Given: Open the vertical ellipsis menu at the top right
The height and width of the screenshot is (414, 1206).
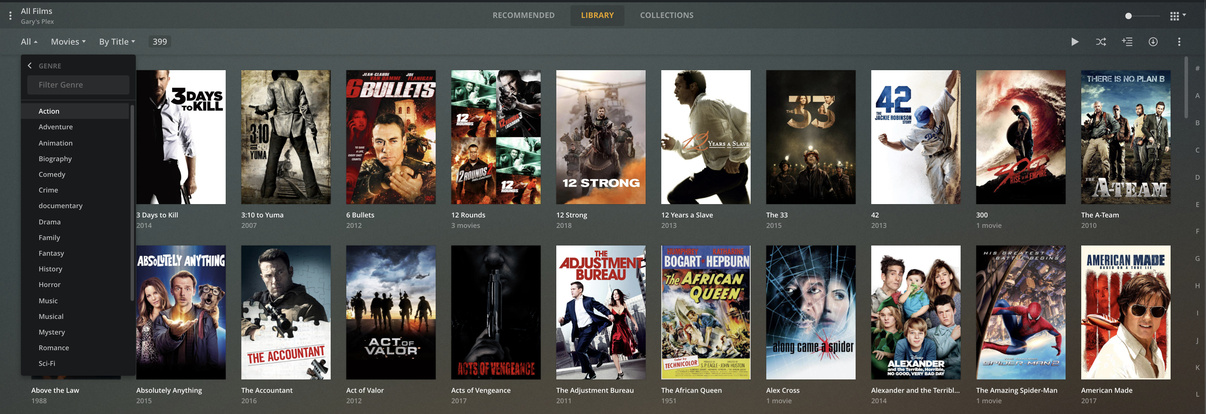Looking at the screenshot, I should 1179,42.
